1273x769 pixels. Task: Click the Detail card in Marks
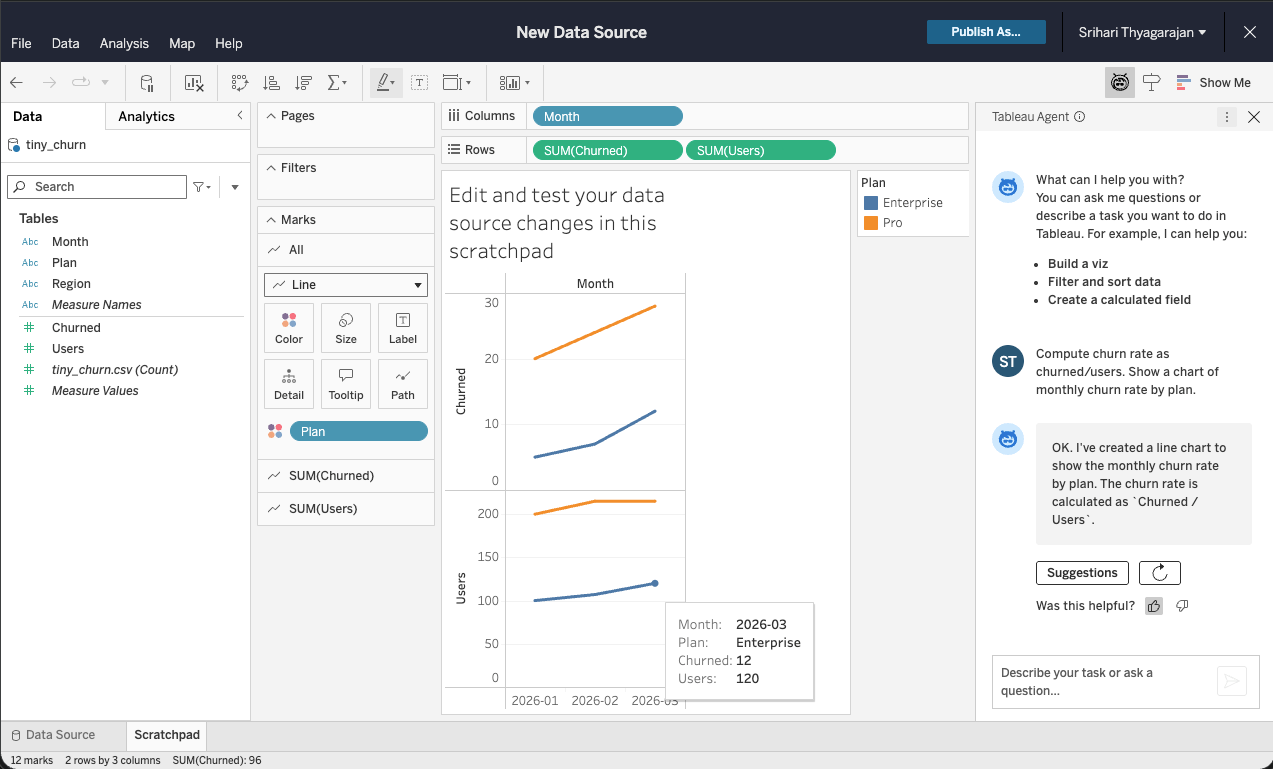click(x=289, y=384)
